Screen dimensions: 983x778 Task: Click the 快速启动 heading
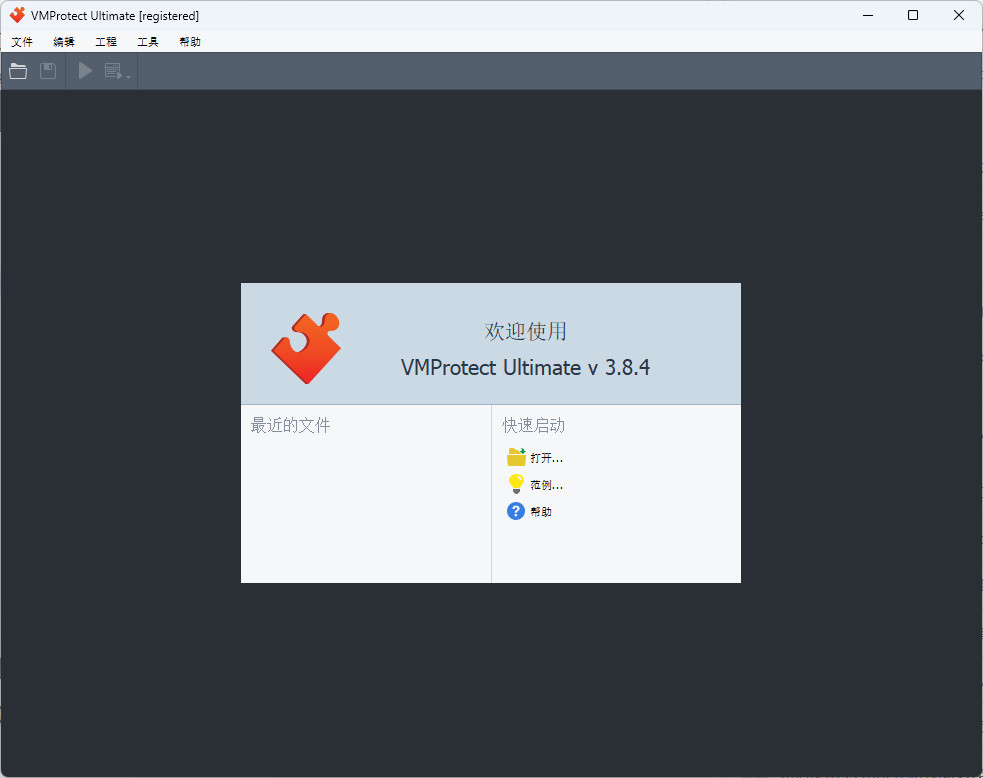[x=534, y=426]
